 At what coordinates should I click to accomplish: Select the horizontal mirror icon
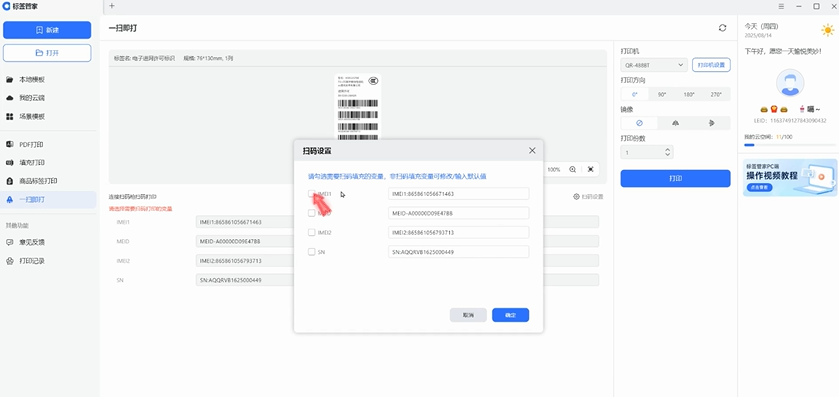pyautogui.click(x=675, y=123)
